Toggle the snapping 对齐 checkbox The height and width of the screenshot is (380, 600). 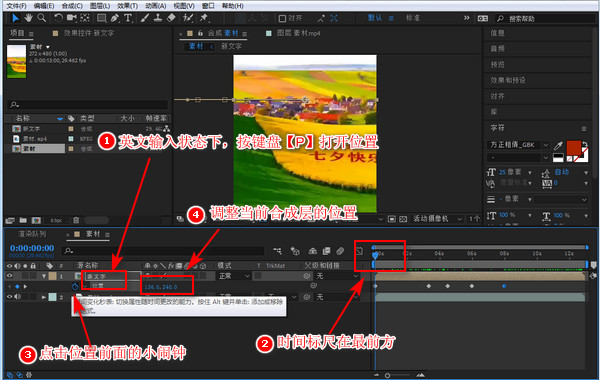(x=282, y=18)
